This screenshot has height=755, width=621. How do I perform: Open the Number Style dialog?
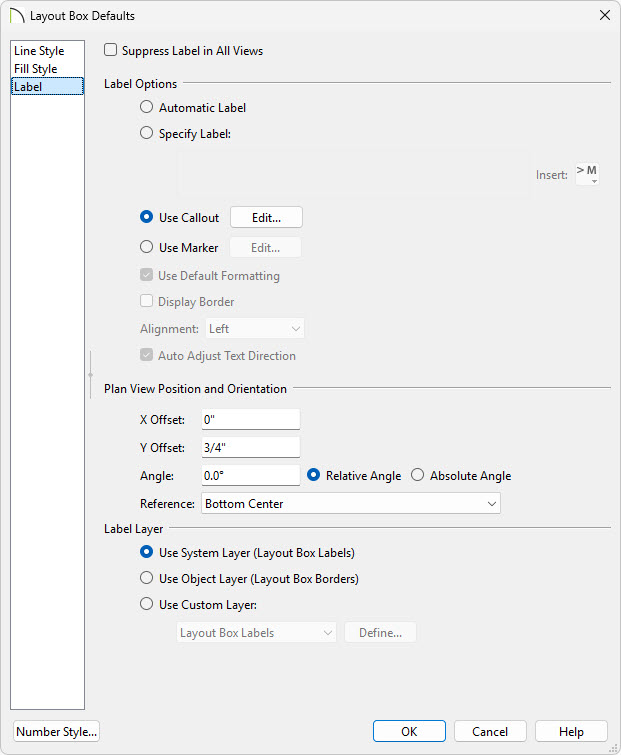pos(56,731)
